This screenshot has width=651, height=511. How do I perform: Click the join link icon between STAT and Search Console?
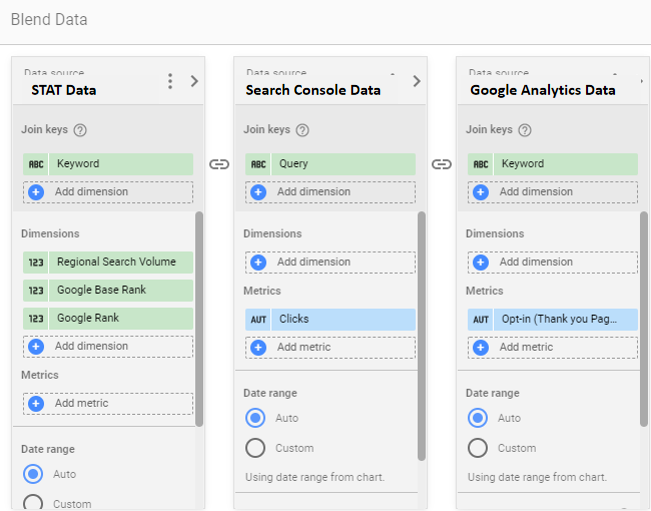tap(219, 164)
